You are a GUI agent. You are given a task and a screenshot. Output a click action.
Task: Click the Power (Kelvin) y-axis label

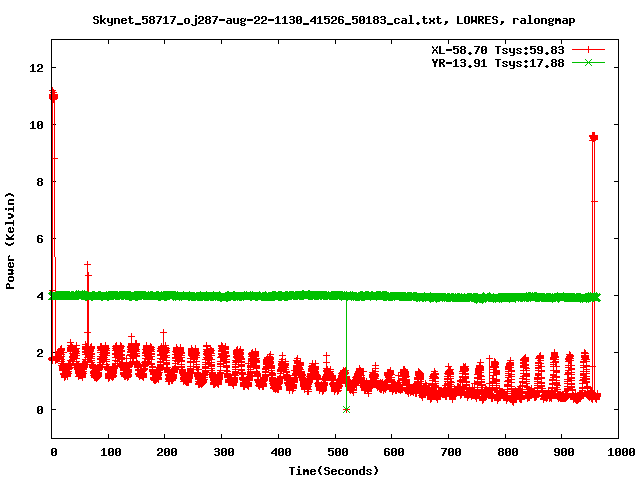click(x=10, y=241)
